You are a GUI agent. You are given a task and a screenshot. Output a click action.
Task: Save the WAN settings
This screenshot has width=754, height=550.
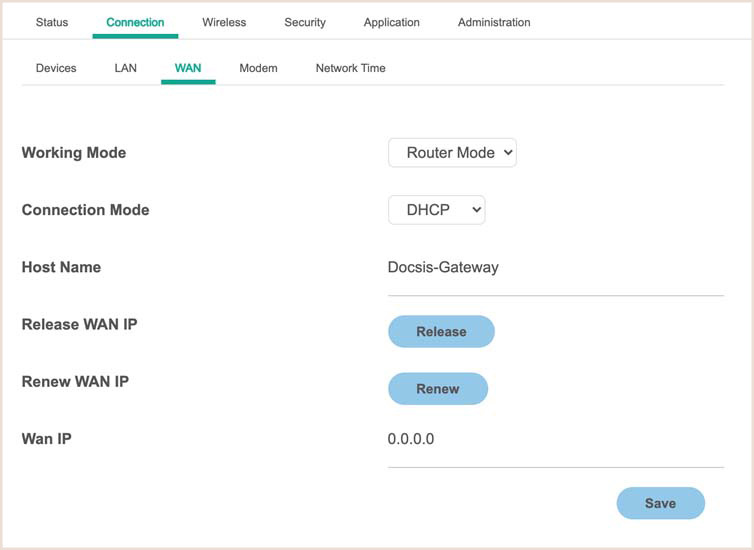click(660, 503)
